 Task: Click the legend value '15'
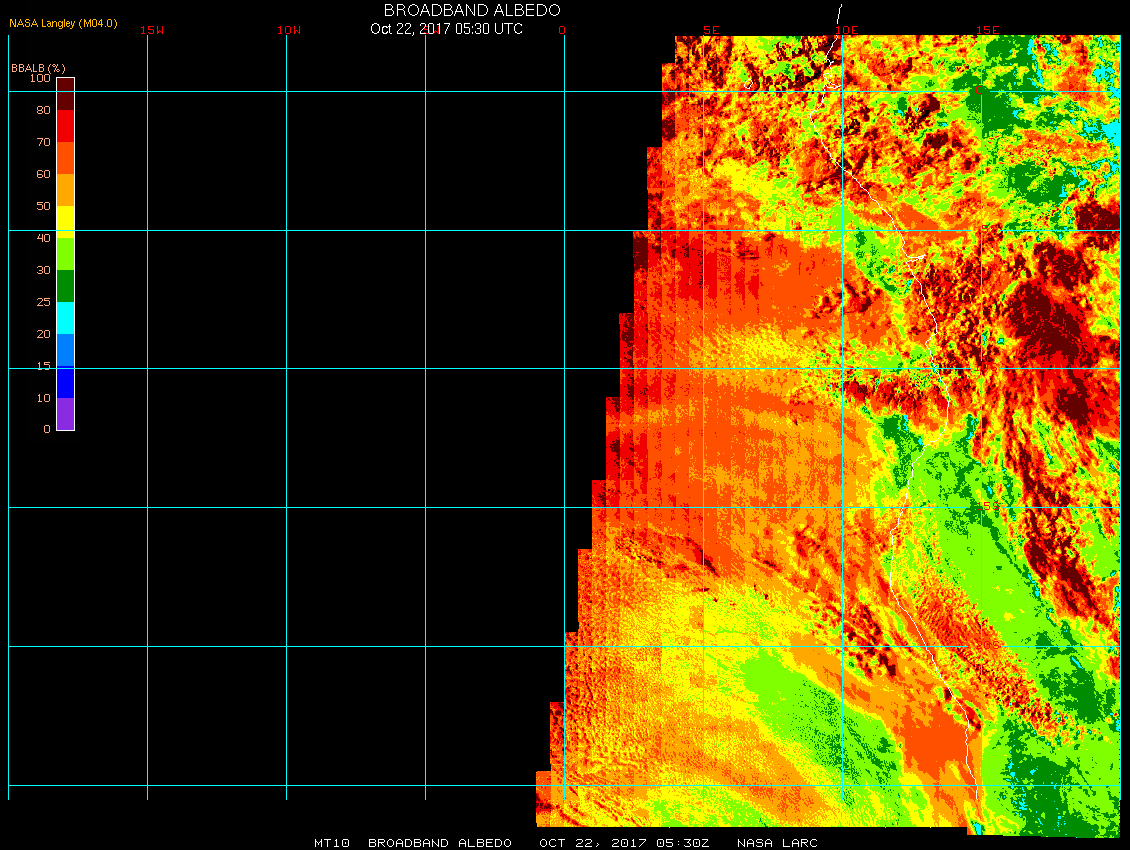click(44, 366)
